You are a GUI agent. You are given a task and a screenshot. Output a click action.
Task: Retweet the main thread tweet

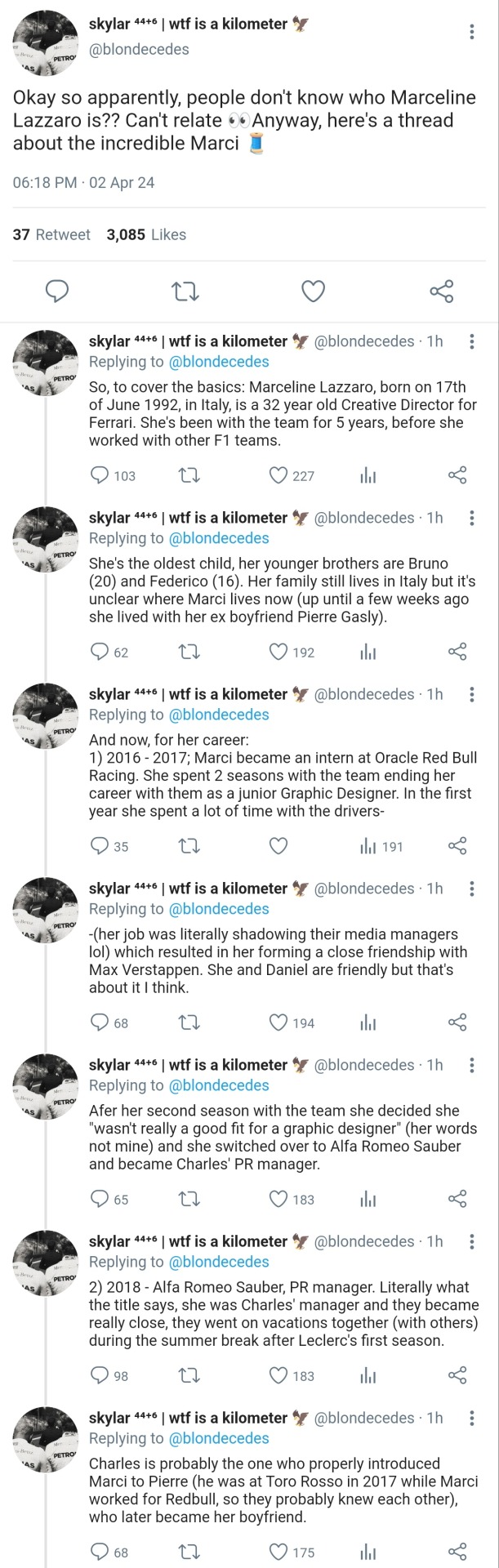point(186,291)
